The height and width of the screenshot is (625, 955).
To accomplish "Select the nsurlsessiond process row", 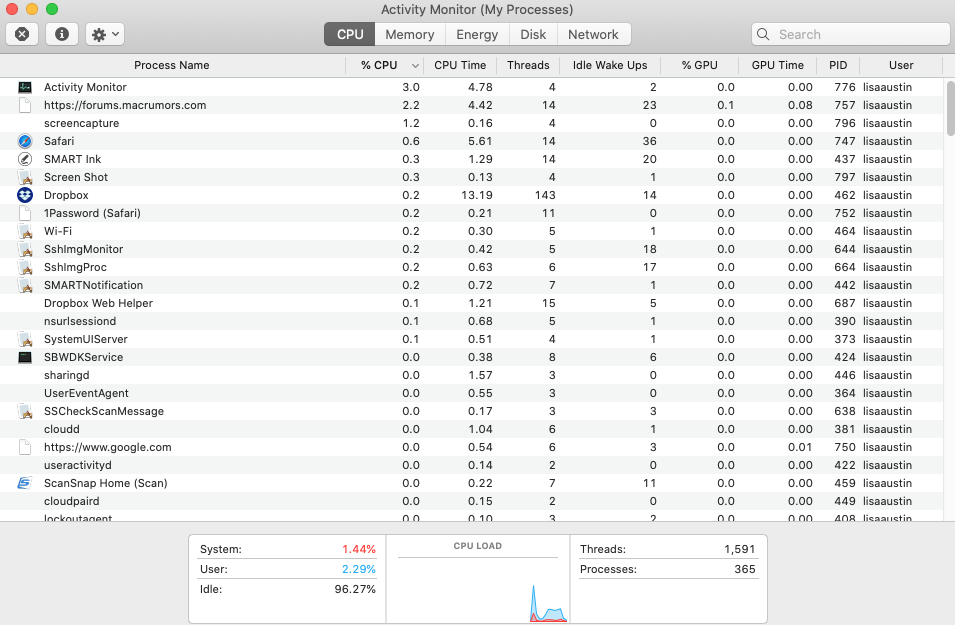I will click(x=472, y=321).
